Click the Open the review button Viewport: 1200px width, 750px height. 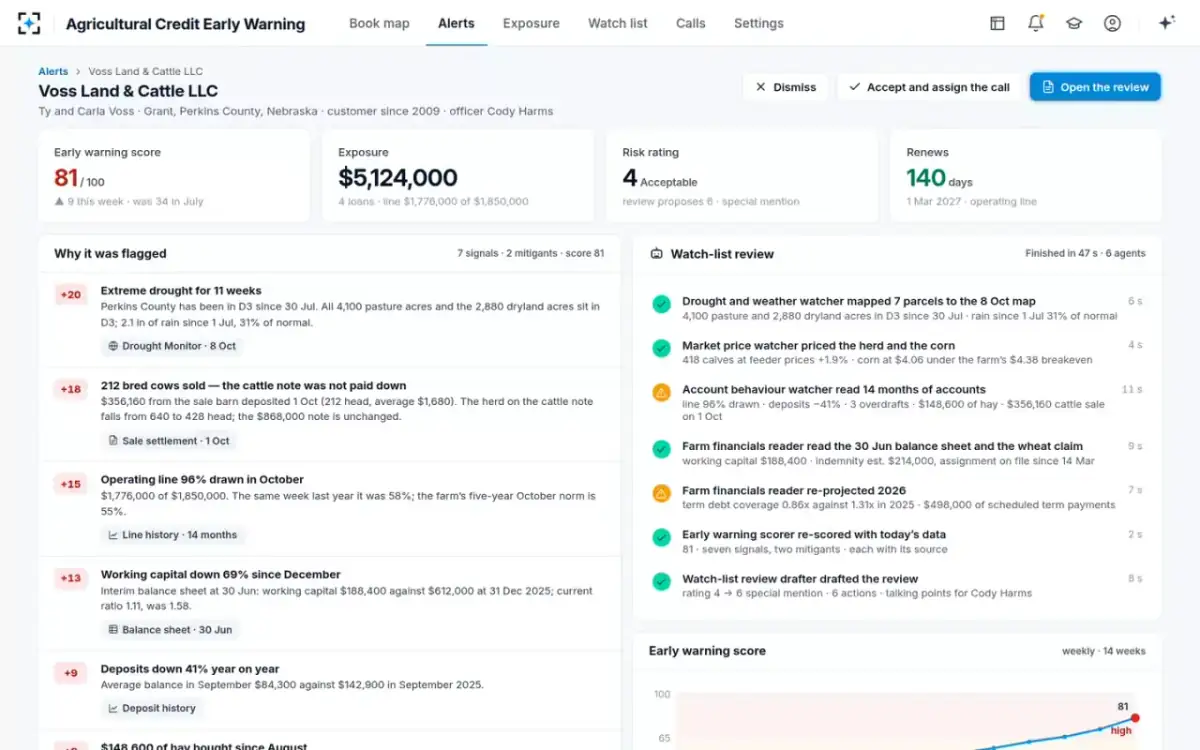(x=1095, y=87)
